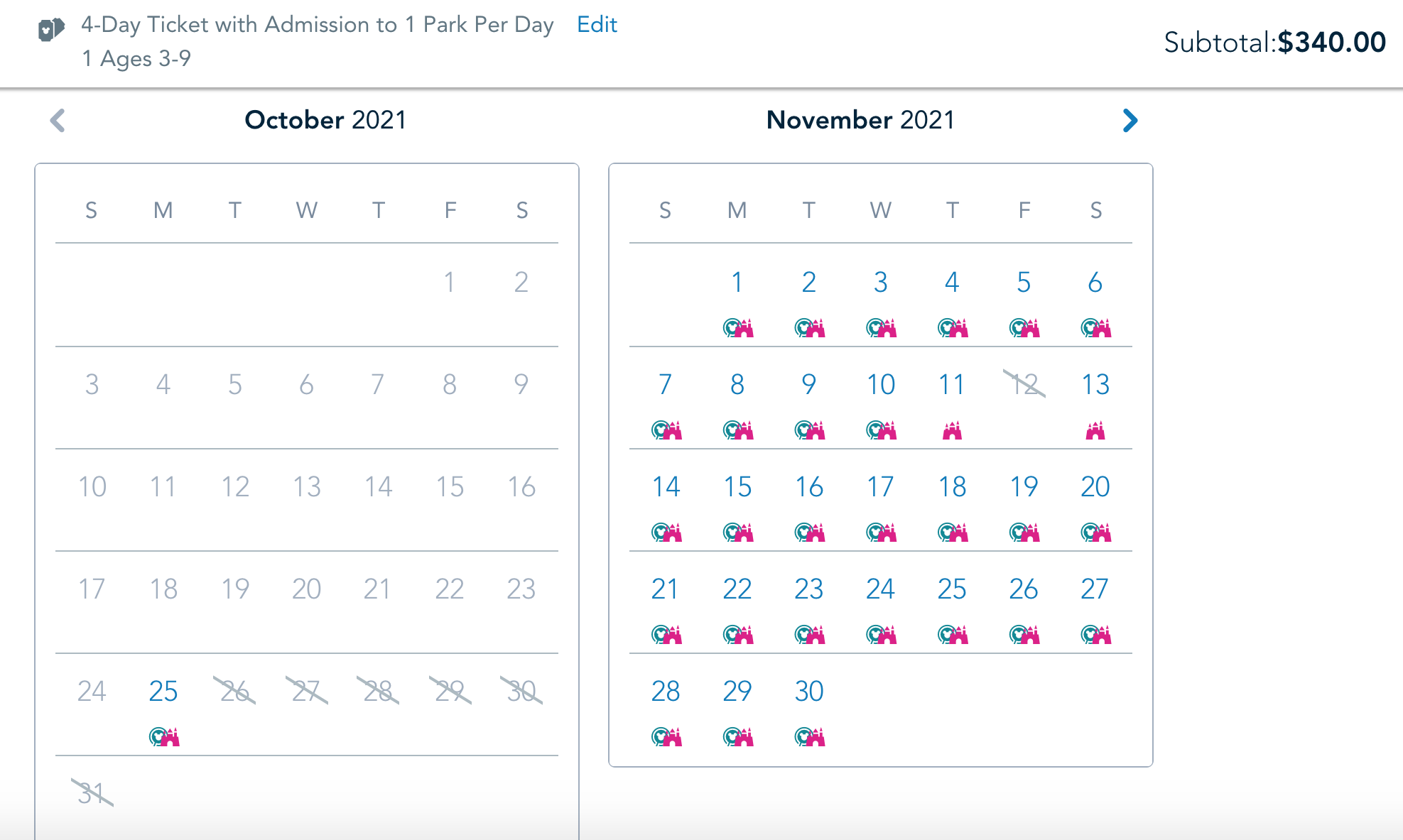
Task: Click the November 2021 month heading
Action: point(860,120)
